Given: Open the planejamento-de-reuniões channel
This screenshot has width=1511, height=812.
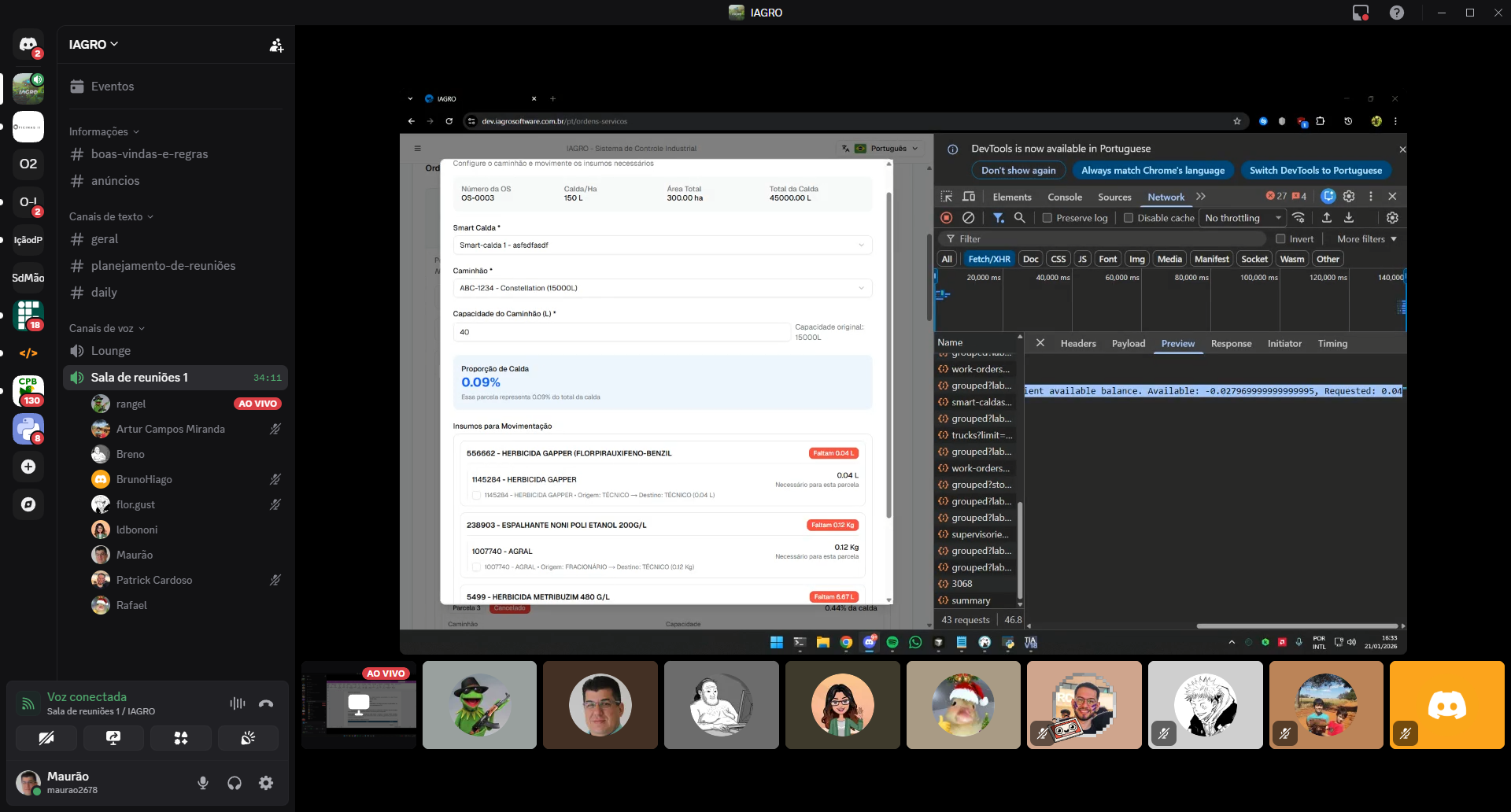Looking at the screenshot, I should [x=164, y=266].
